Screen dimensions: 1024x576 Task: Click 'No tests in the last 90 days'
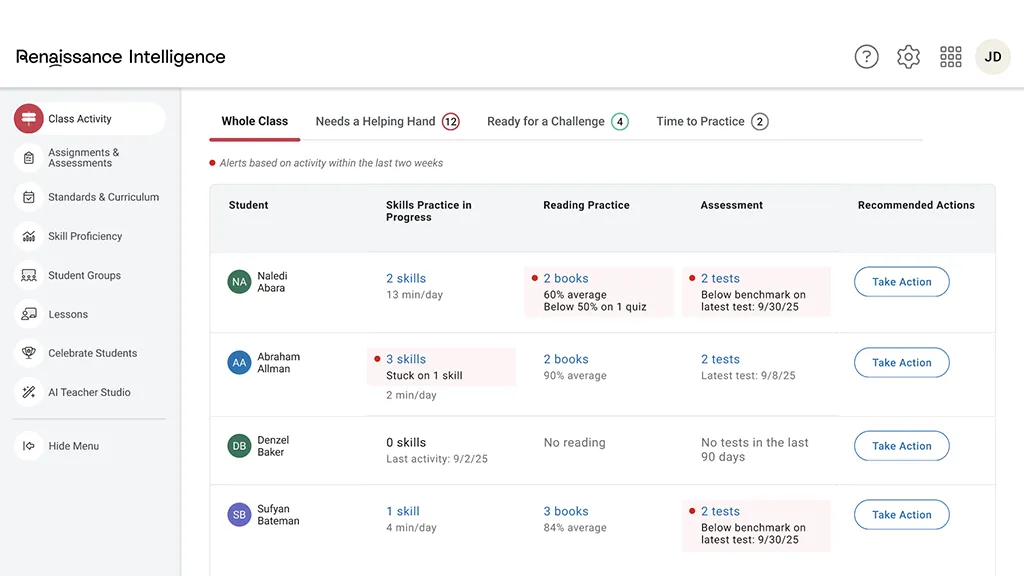pyautogui.click(x=754, y=450)
